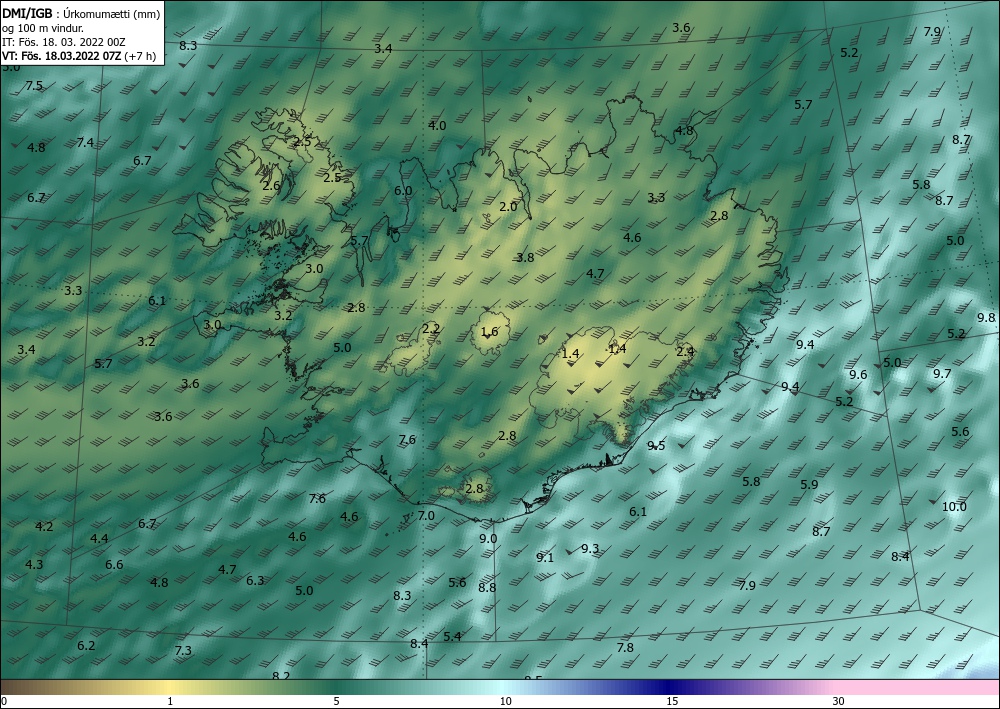Click the map value '7.0'

pos(425,516)
